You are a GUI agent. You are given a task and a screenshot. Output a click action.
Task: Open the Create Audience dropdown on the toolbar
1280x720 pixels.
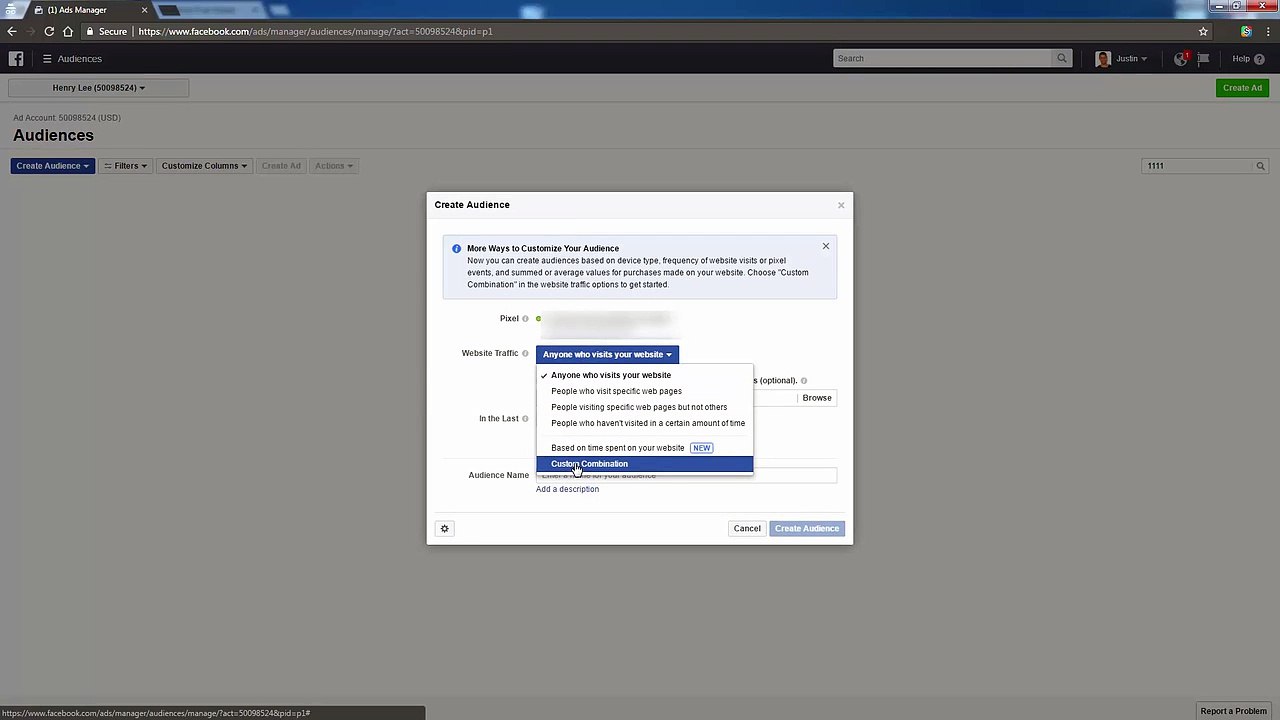coord(52,166)
